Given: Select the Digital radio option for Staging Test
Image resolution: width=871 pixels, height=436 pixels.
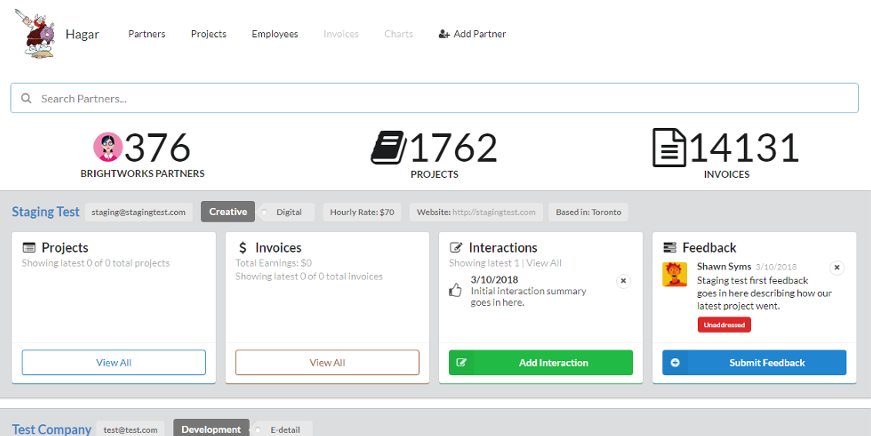Looking at the screenshot, I should click(x=265, y=212).
